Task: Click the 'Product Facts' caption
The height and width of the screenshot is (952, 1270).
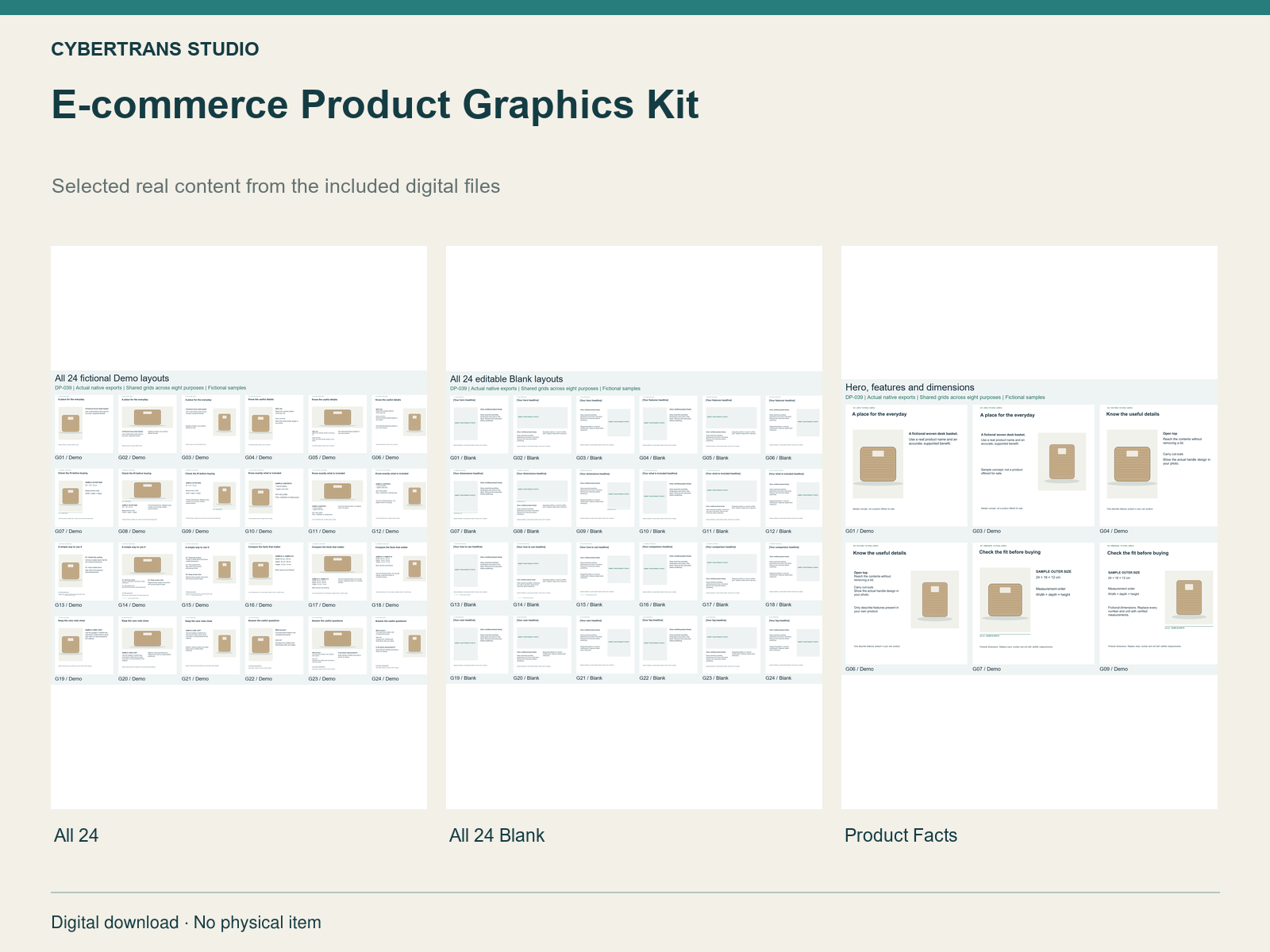Action: pyautogui.click(x=901, y=835)
